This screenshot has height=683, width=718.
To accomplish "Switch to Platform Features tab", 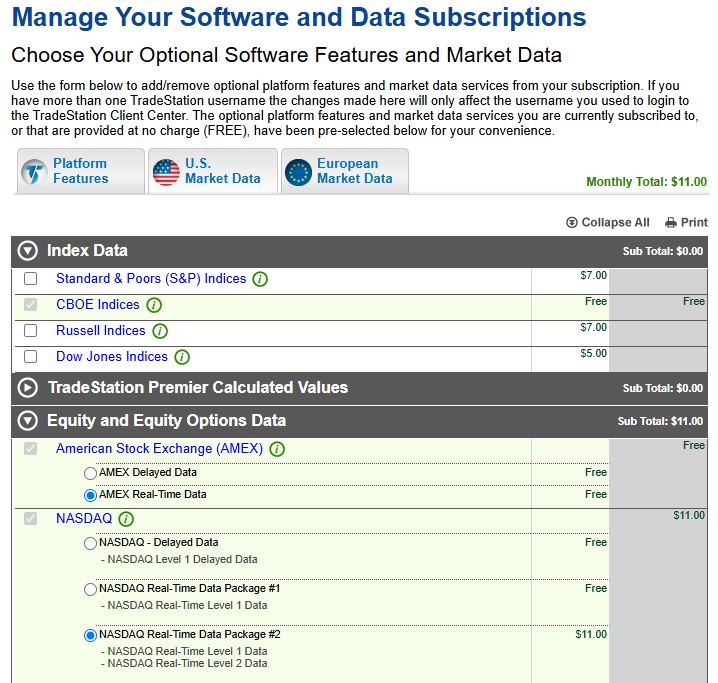I will 81,171.
